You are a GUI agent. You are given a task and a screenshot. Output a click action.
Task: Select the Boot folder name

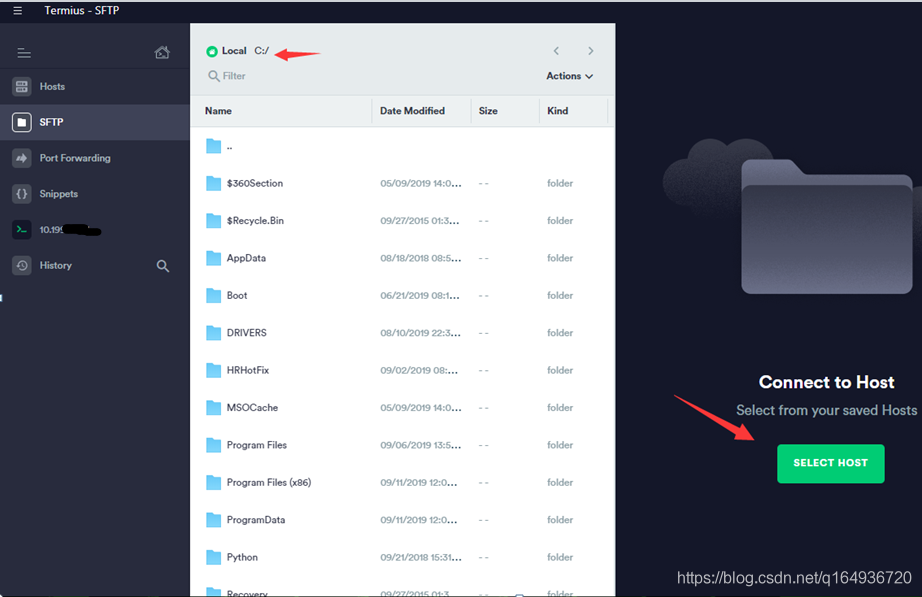click(x=237, y=296)
